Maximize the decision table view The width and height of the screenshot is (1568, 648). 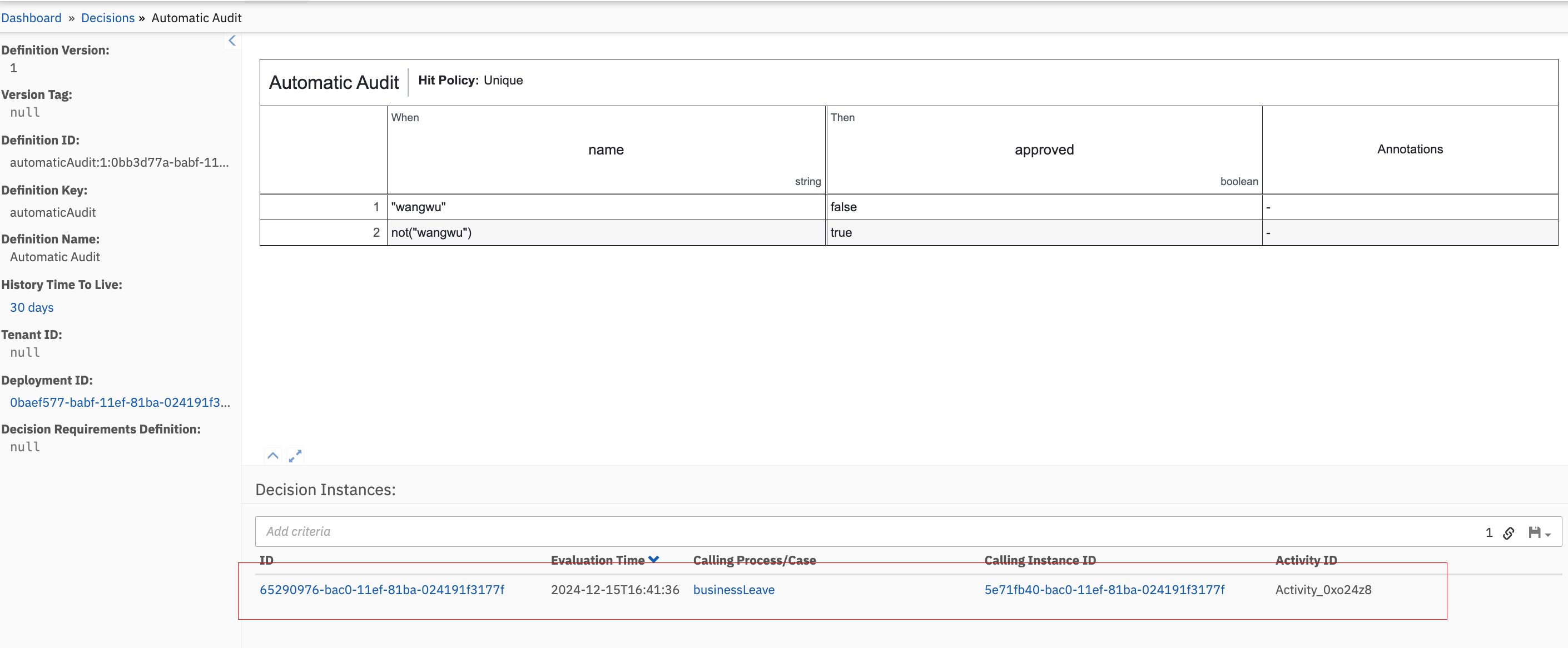(295, 456)
